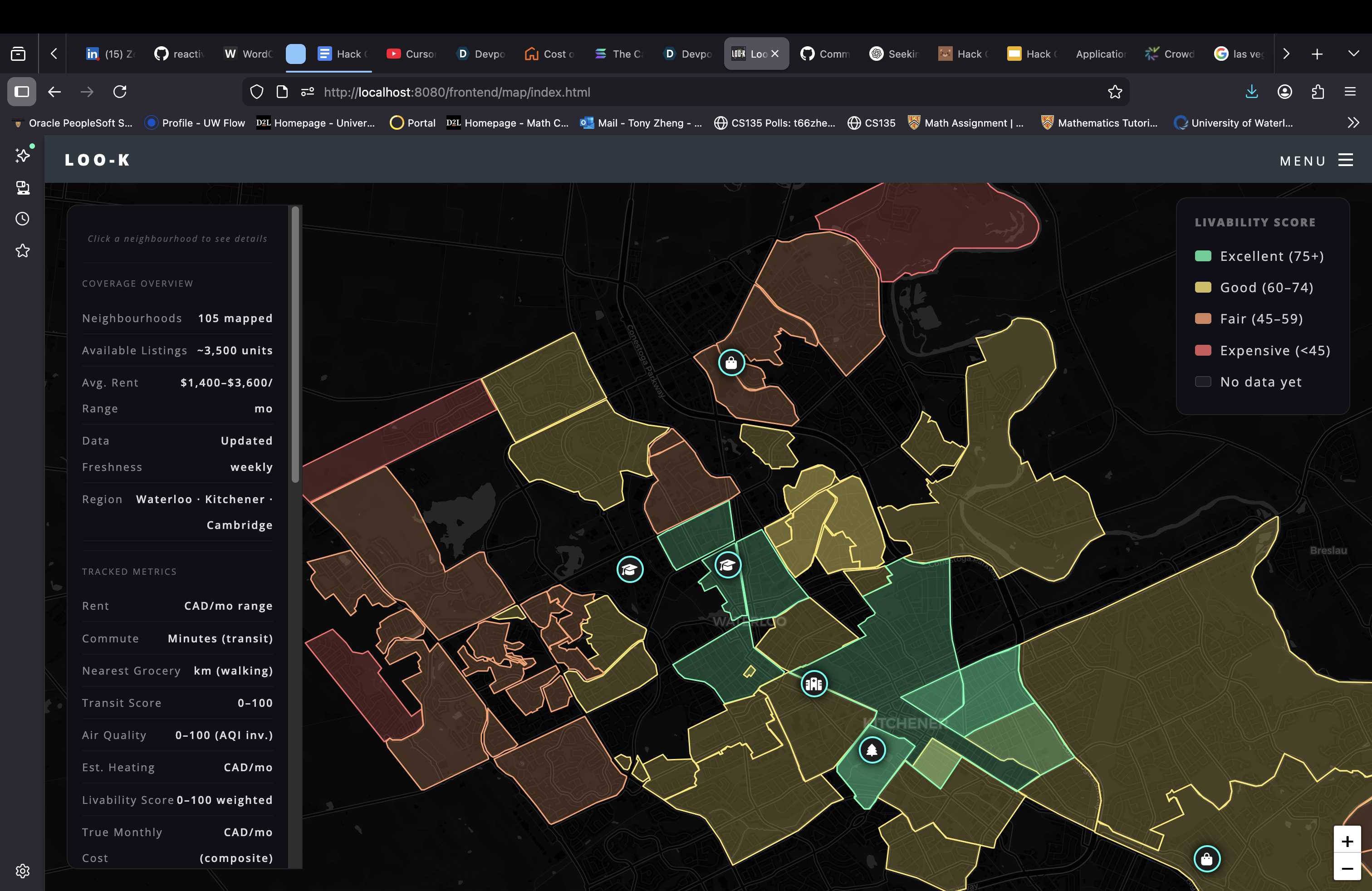
Task: Switch to the Seeking tab
Action: coord(894,54)
